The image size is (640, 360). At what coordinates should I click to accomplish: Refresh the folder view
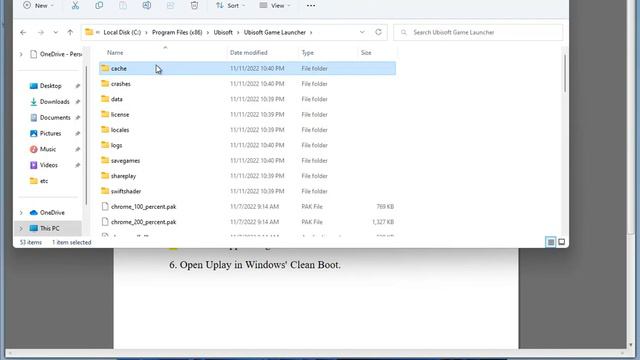point(378,32)
